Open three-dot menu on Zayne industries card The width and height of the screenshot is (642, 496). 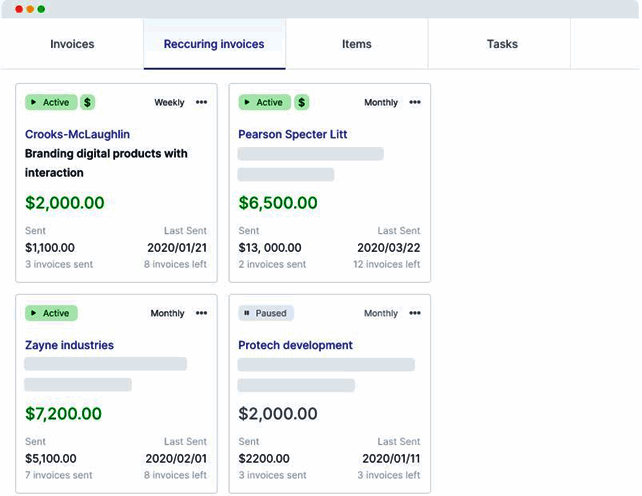pos(202,313)
